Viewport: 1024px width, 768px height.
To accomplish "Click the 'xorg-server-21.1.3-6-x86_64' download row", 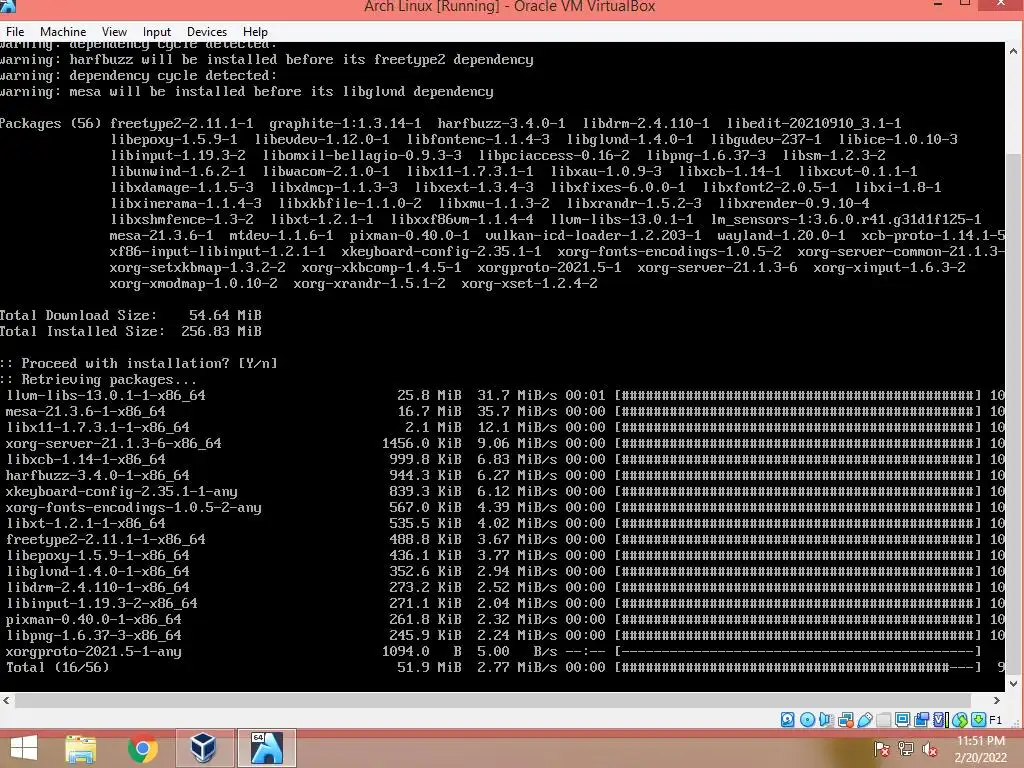I will coord(502,443).
